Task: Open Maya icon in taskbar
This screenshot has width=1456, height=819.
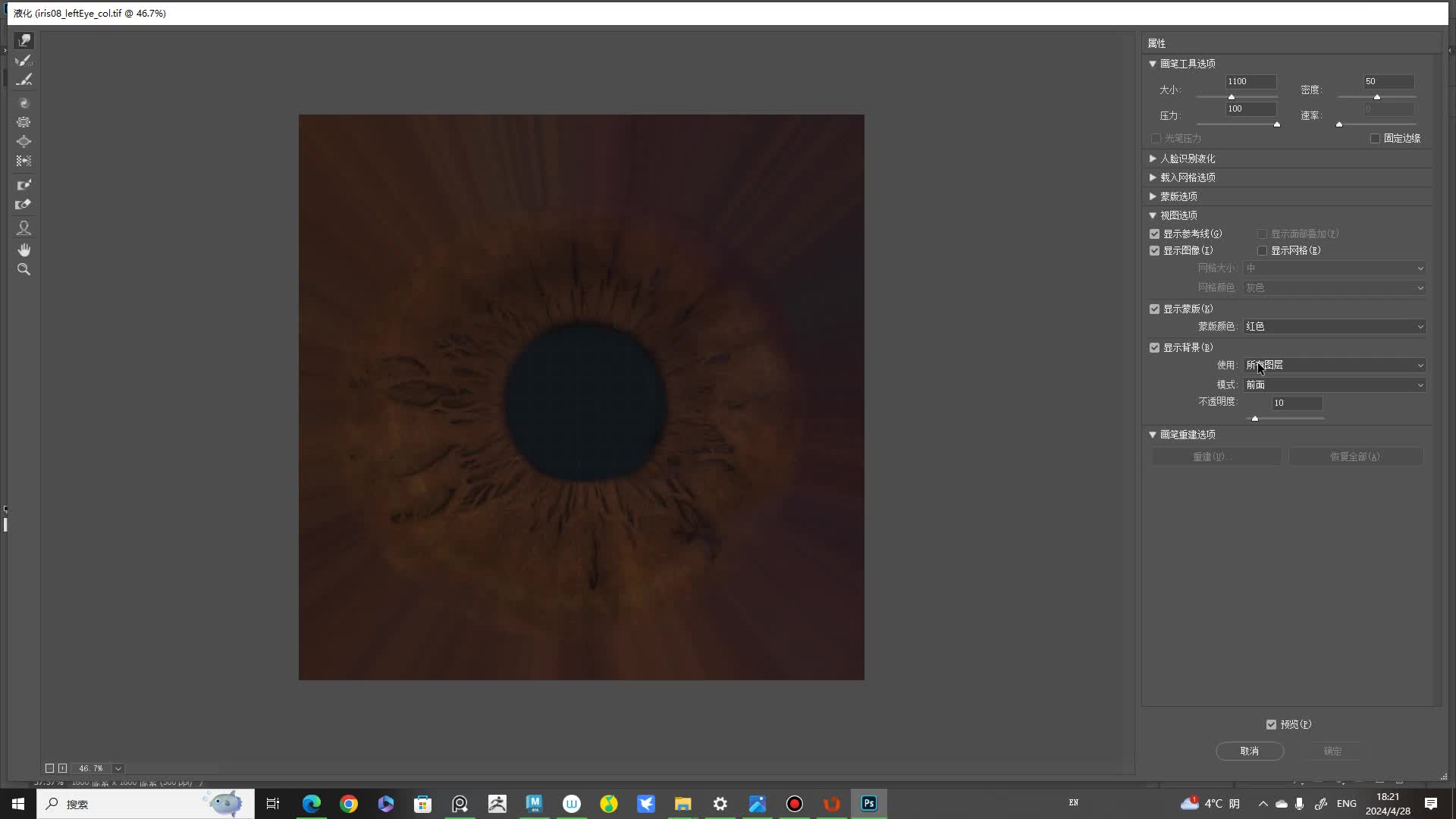Action: tap(535, 804)
